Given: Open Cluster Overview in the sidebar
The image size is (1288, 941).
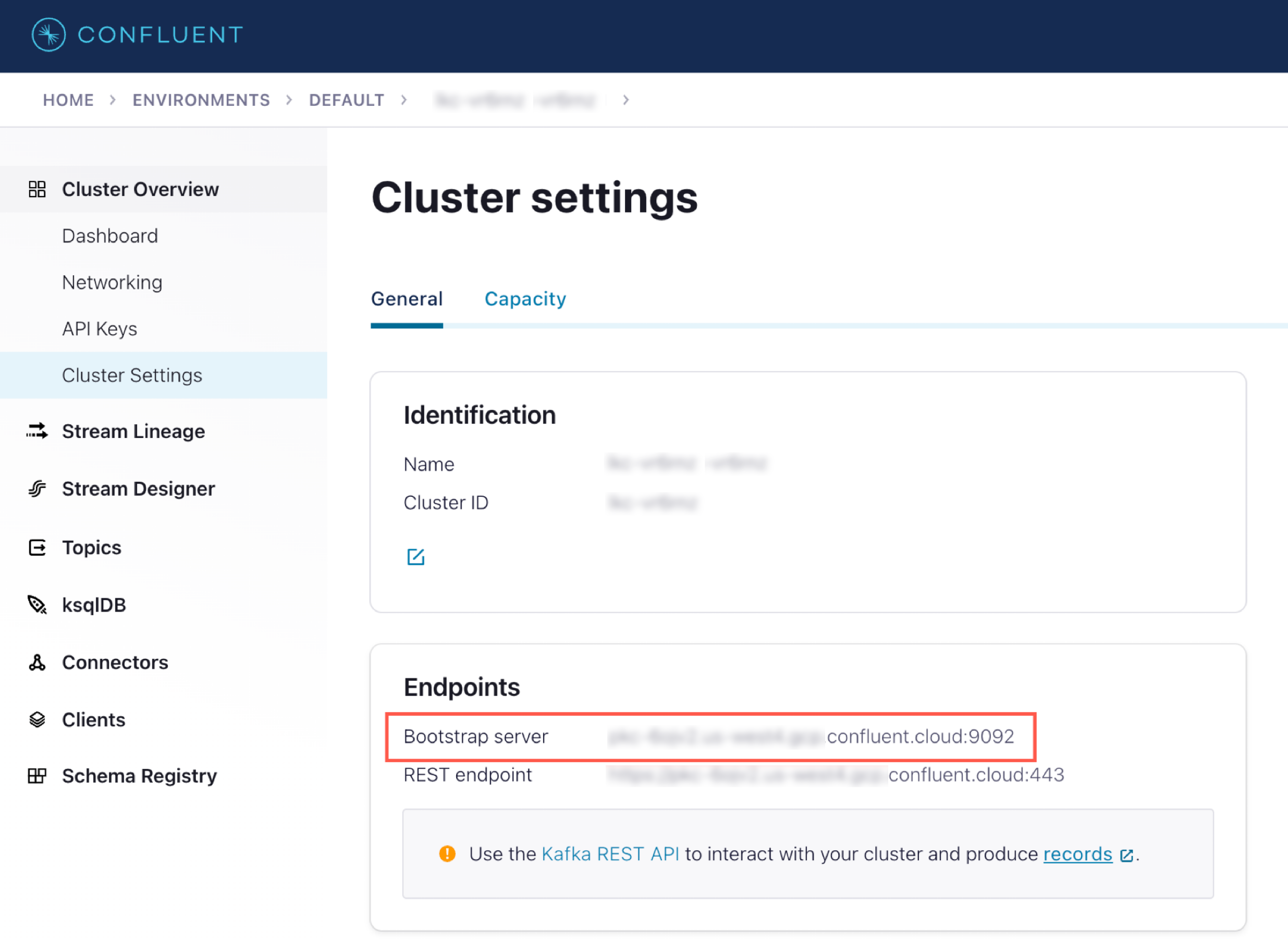Looking at the screenshot, I should pos(164,189).
